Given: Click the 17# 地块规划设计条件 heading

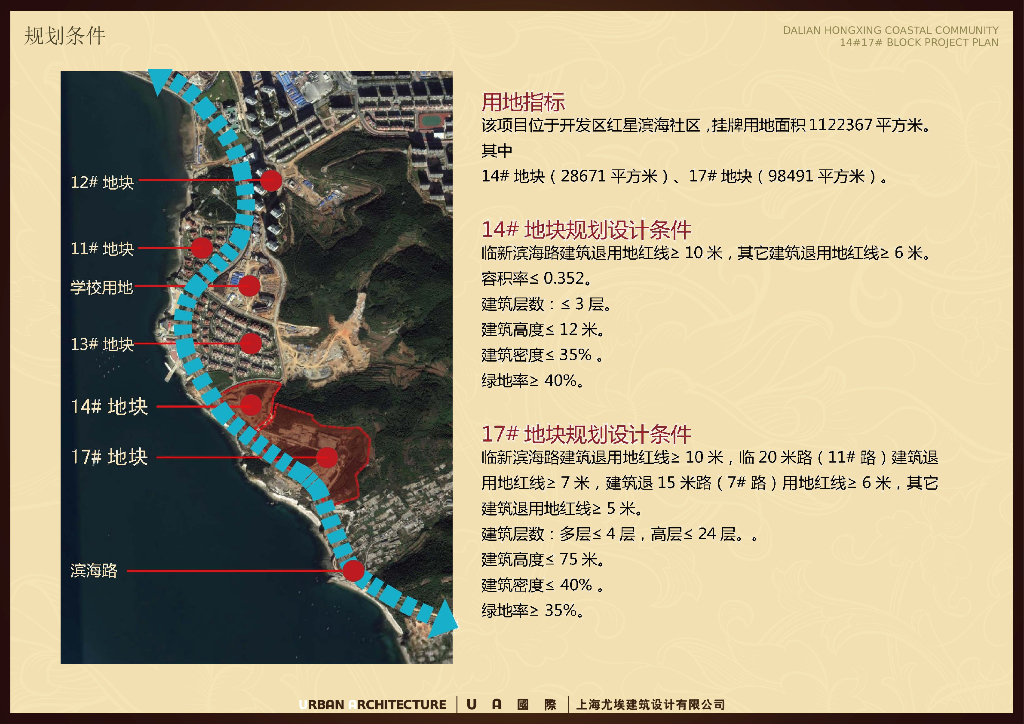Looking at the screenshot, I should 586,433.
